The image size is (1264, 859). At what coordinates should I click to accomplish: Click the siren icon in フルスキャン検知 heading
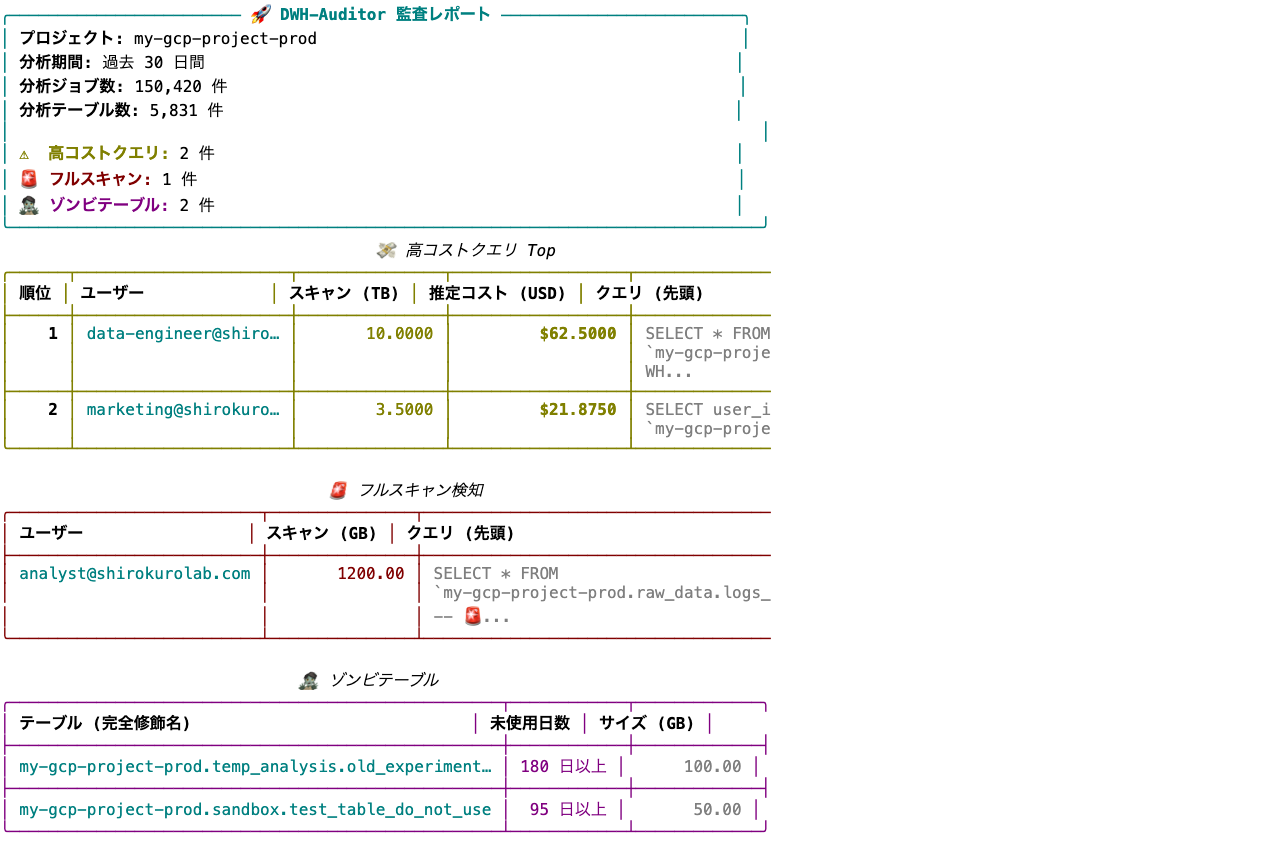339,490
